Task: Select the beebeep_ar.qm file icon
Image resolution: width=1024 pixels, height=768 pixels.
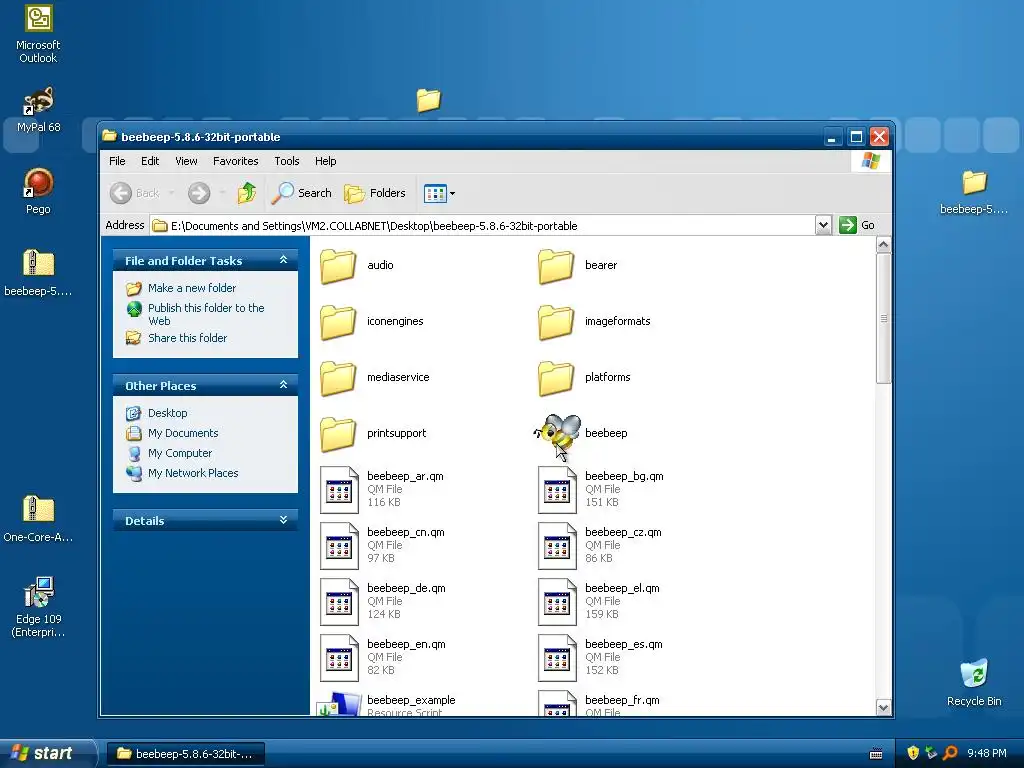Action: tap(339, 490)
